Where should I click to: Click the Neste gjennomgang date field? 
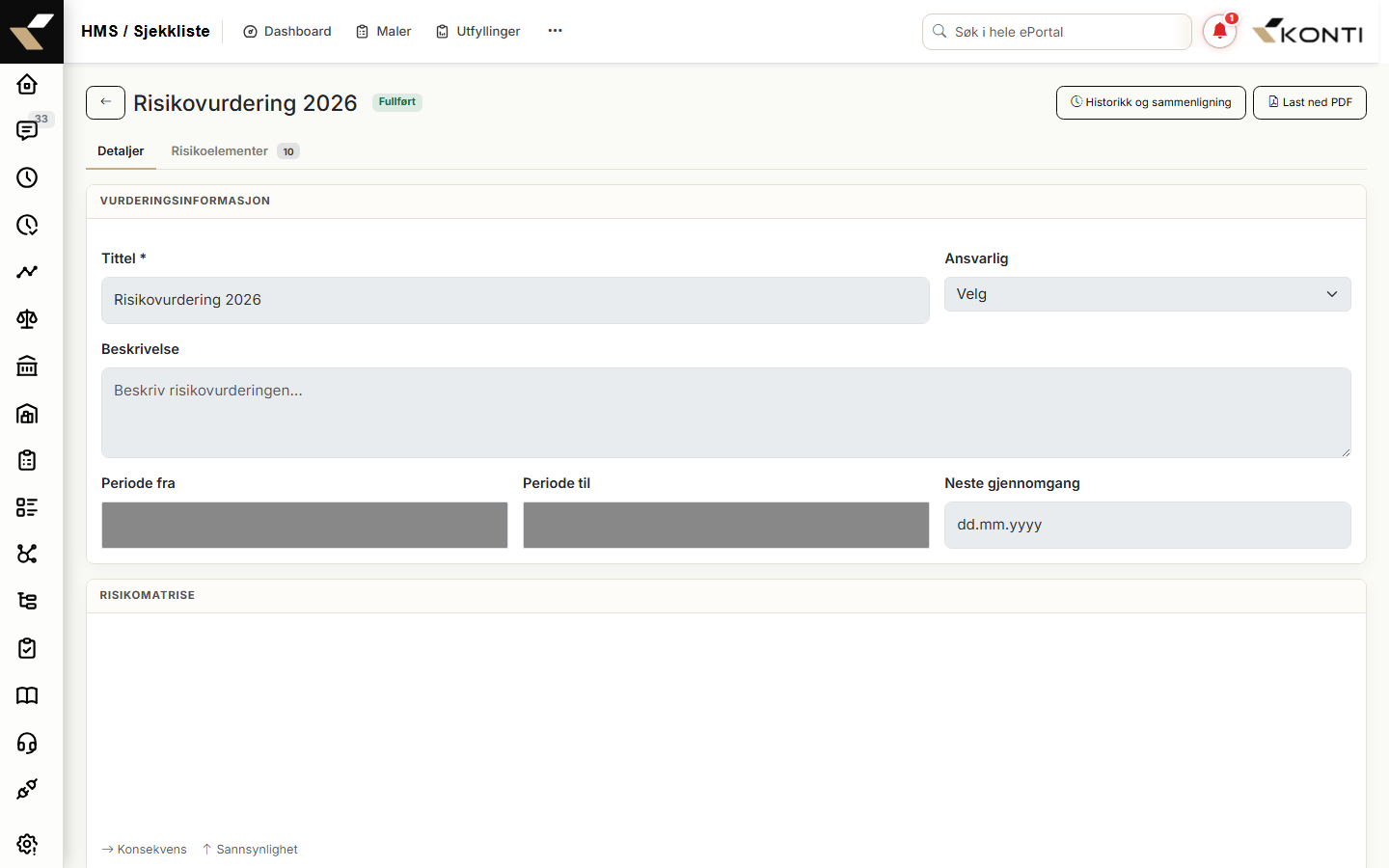click(x=1148, y=525)
